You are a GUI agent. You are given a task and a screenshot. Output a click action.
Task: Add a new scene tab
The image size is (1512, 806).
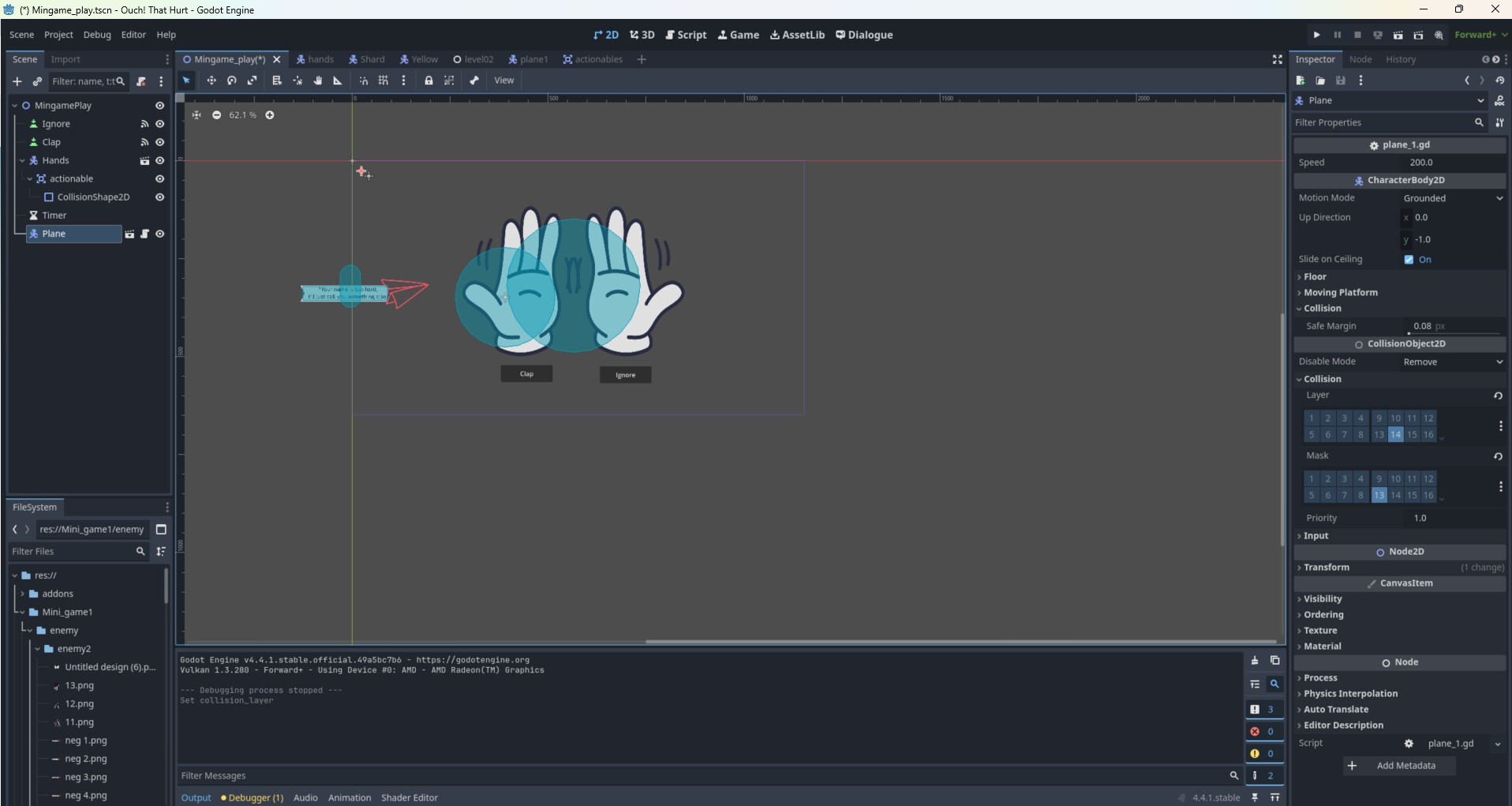pos(642,59)
